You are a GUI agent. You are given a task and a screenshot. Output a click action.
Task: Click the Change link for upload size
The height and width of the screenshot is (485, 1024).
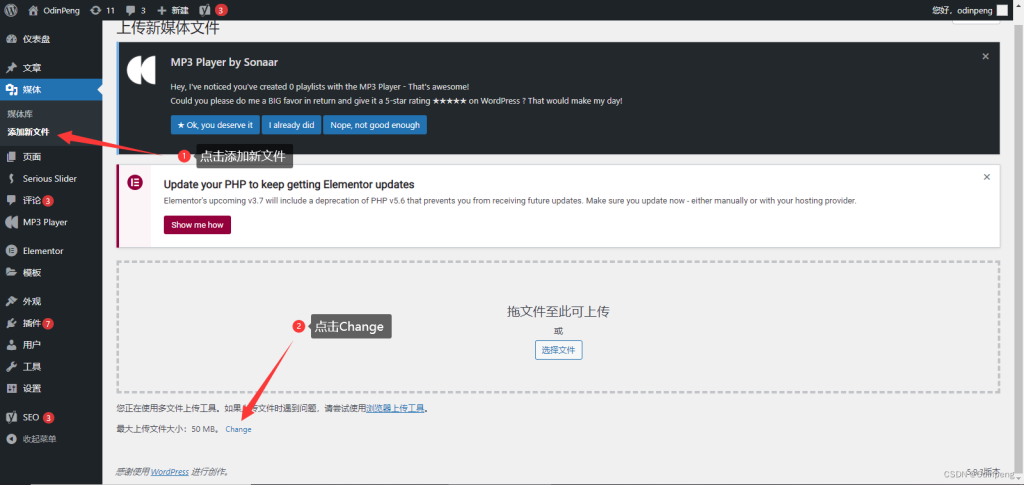pos(238,429)
